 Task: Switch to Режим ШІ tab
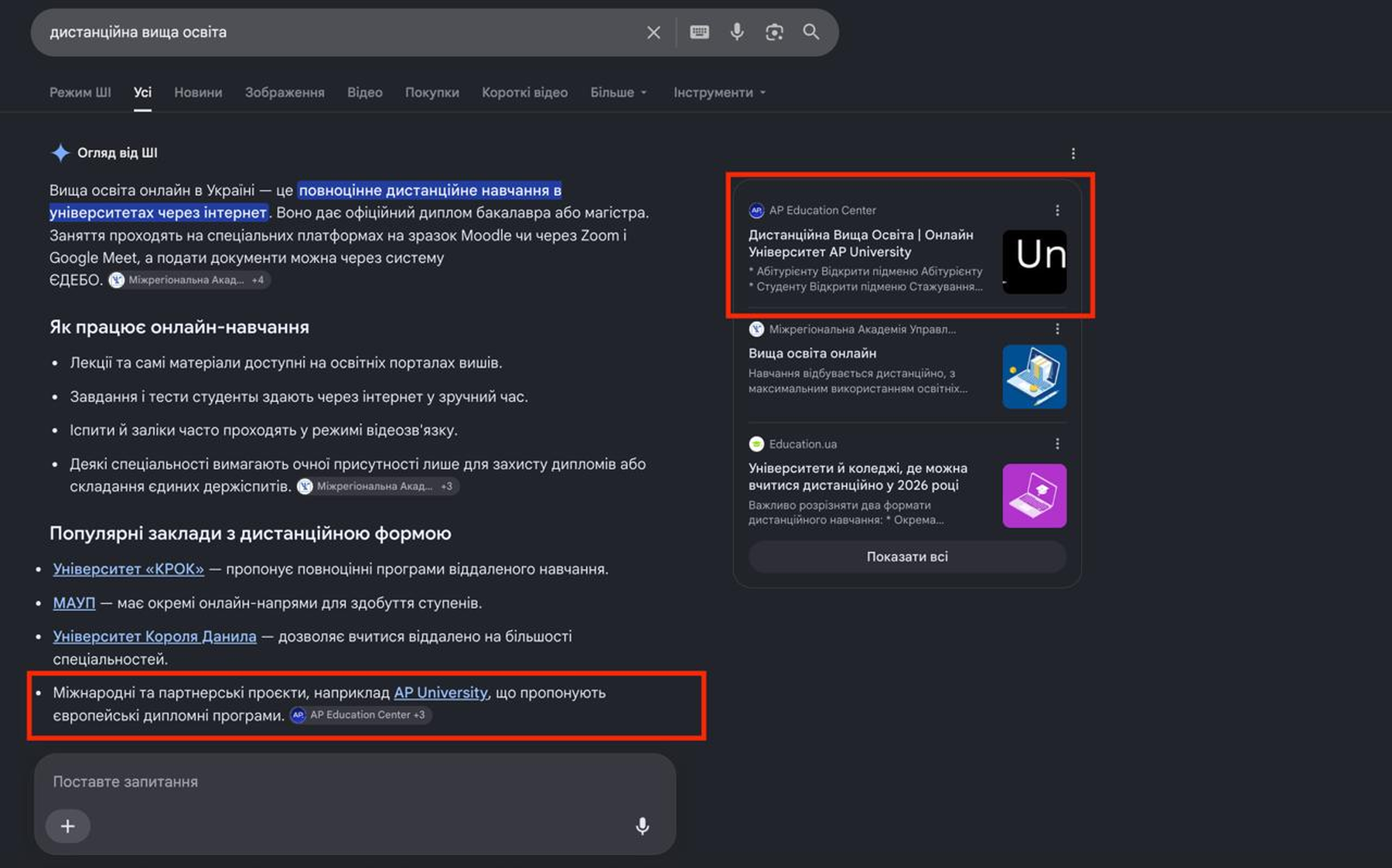[80, 93]
